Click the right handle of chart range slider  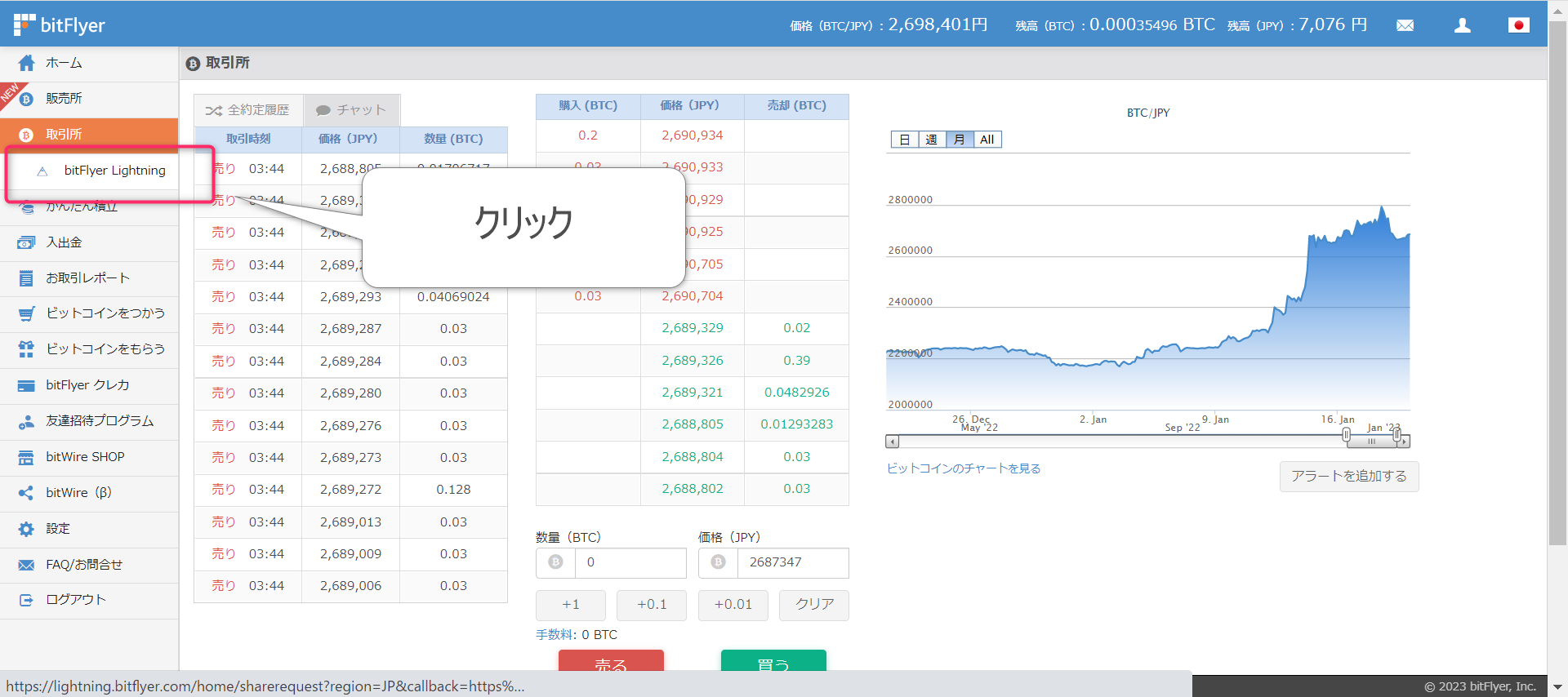pyautogui.click(x=1397, y=435)
